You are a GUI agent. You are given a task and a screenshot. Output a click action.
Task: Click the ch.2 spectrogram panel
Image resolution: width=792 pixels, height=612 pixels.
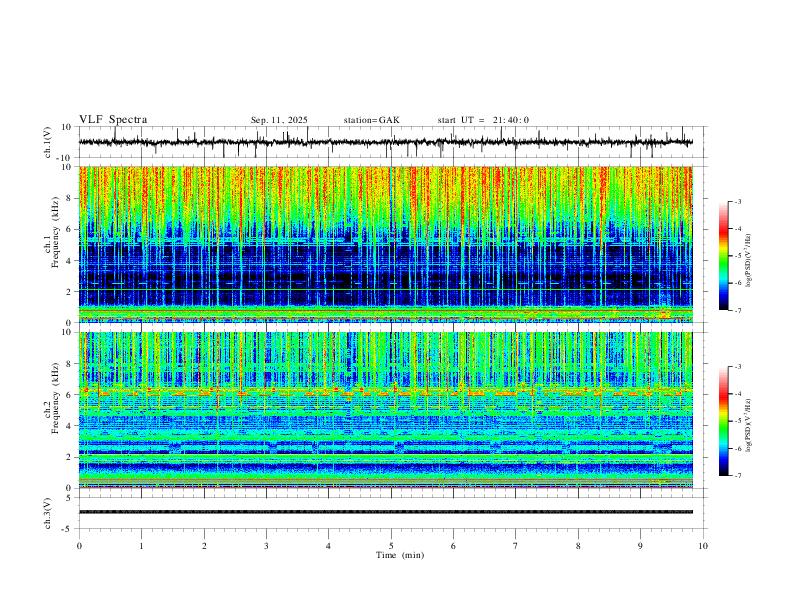[386, 410]
